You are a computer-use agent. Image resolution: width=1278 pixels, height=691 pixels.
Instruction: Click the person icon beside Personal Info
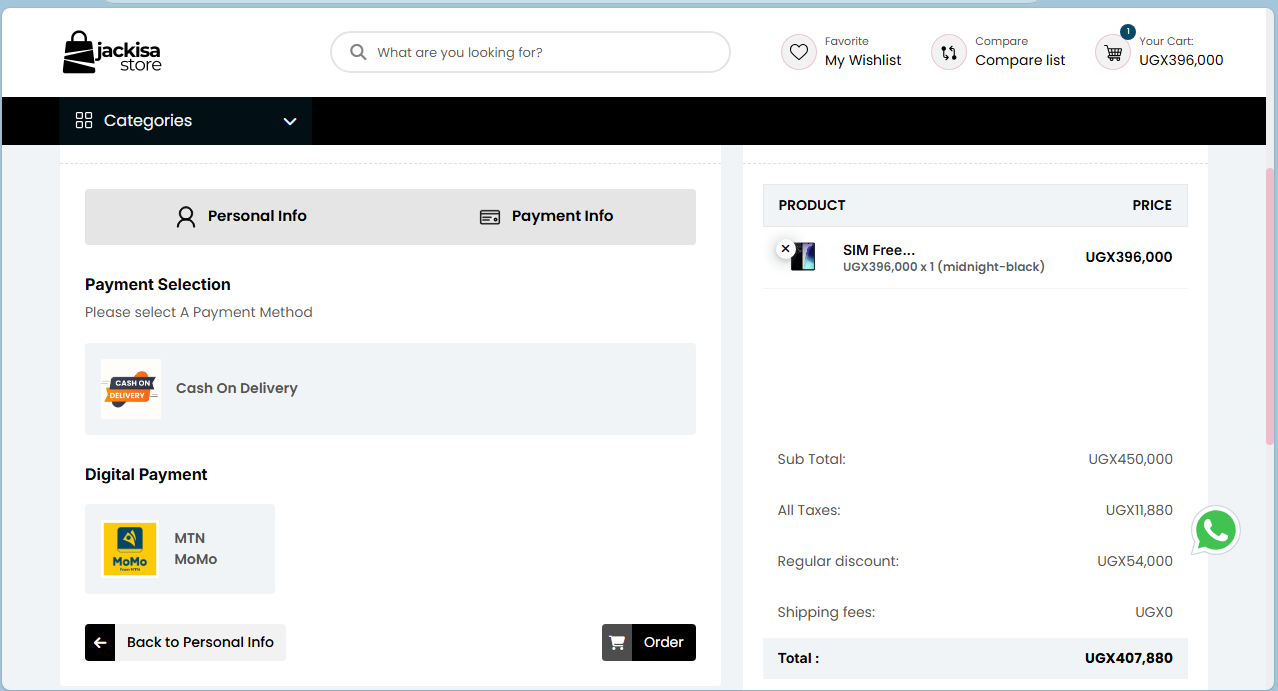(x=185, y=216)
